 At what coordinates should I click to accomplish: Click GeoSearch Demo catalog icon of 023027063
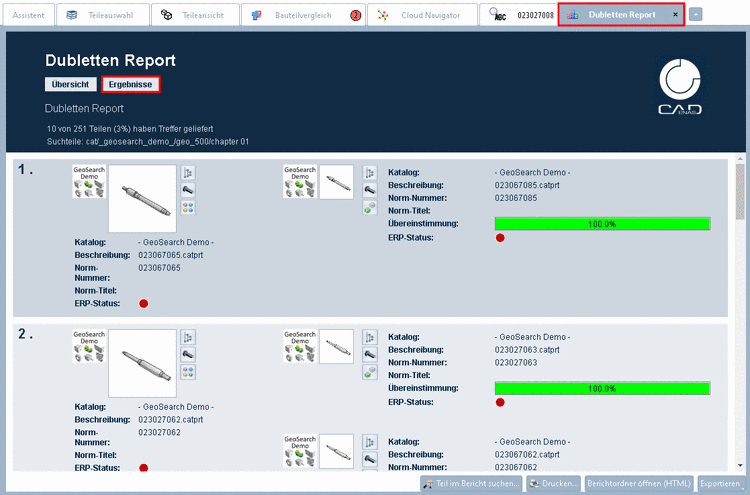(300, 346)
